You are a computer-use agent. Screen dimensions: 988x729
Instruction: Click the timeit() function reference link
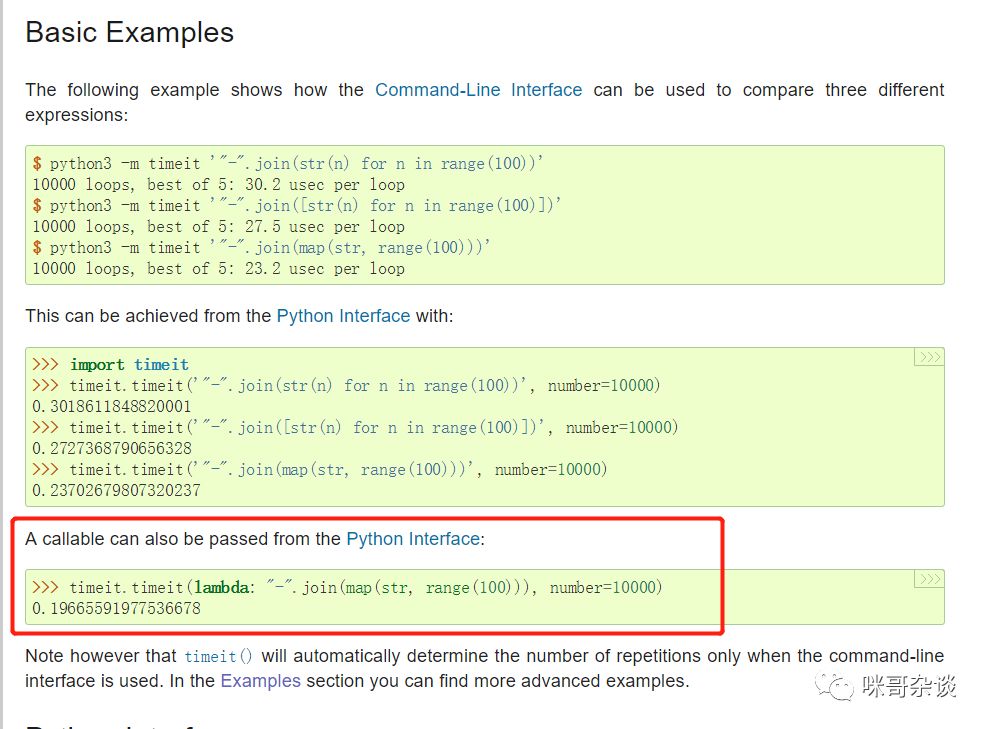pos(218,657)
